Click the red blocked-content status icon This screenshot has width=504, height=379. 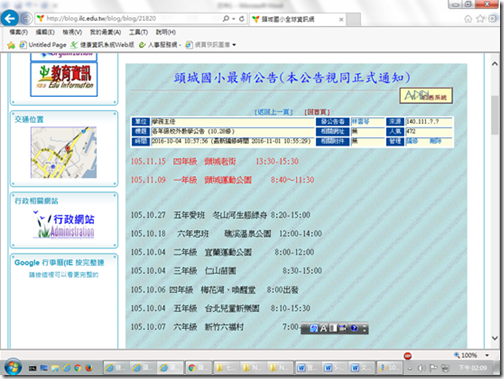(x=407, y=356)
